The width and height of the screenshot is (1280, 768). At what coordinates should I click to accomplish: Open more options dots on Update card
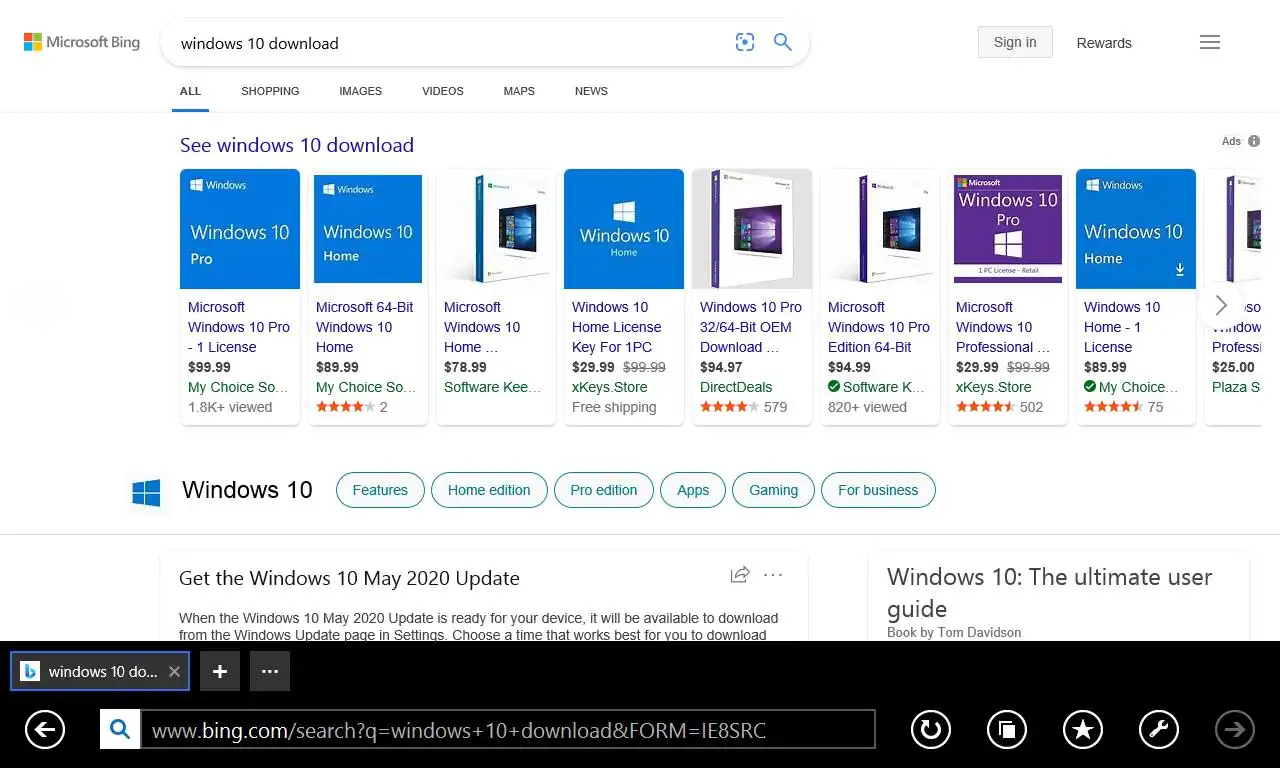click(x=773, y=574)
